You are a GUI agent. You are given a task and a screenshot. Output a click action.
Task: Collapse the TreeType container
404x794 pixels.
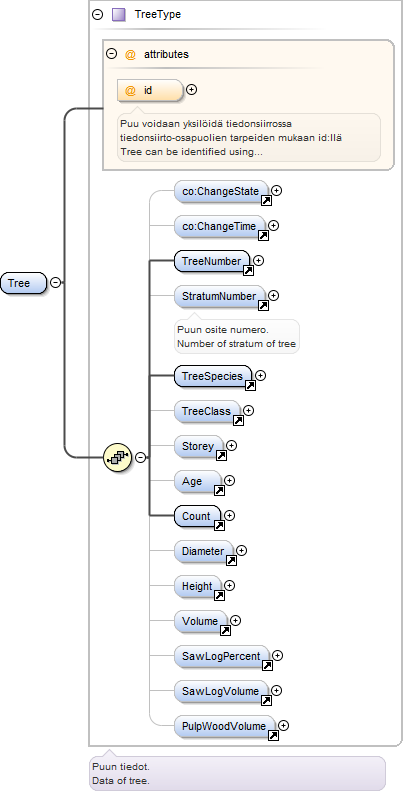coord(97,14)
